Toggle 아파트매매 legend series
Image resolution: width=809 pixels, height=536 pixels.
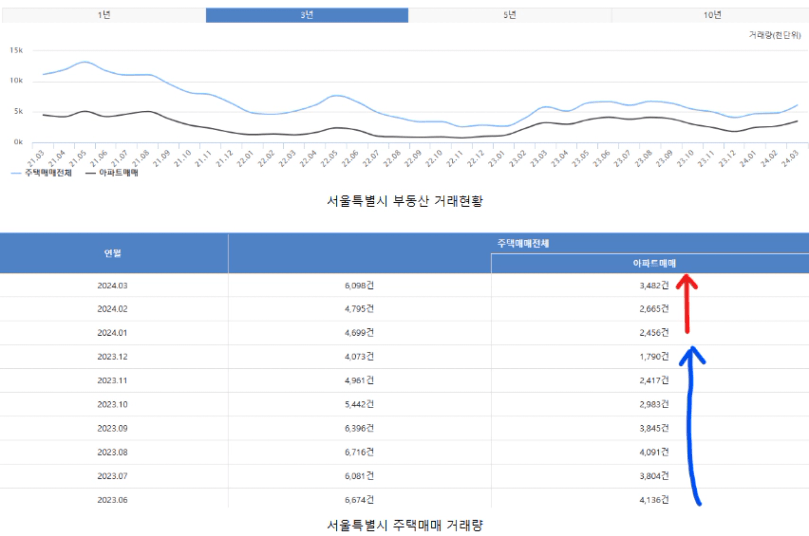click(112, 173)
